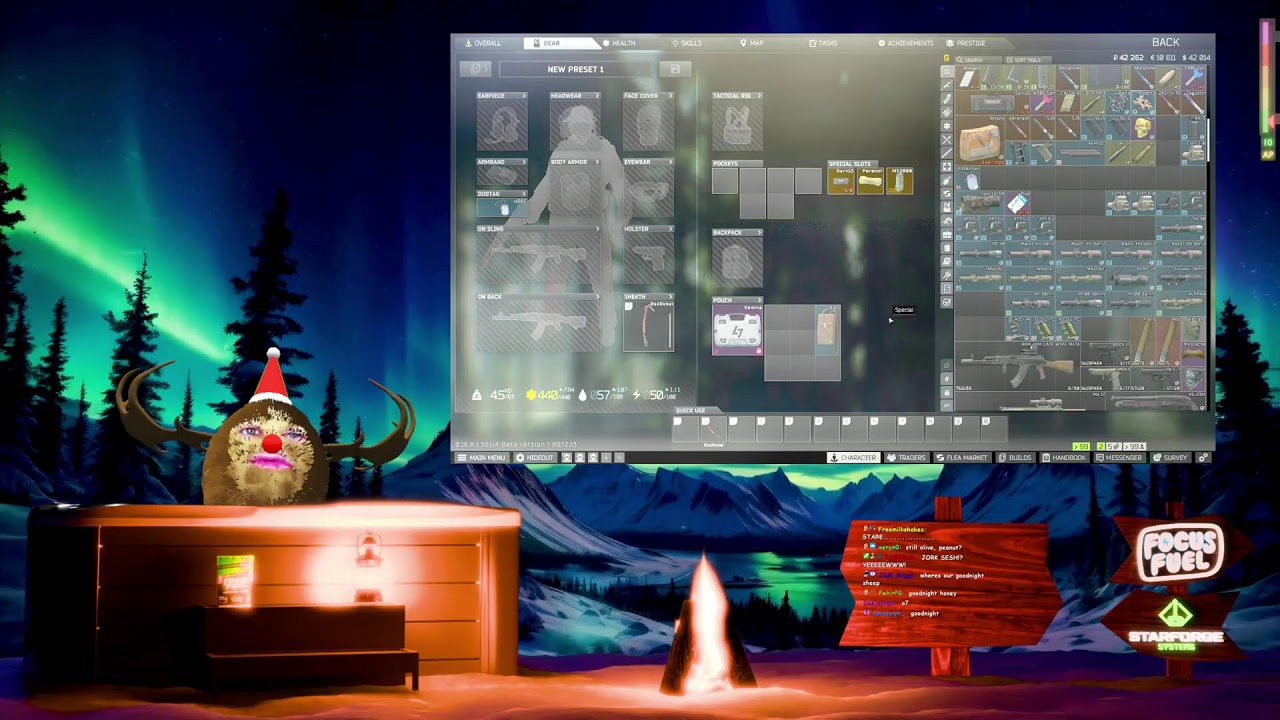This screenshot has height=720, width=1280.
Task: Expand the Pouch slot arrow
Action: tap(759, 300)
